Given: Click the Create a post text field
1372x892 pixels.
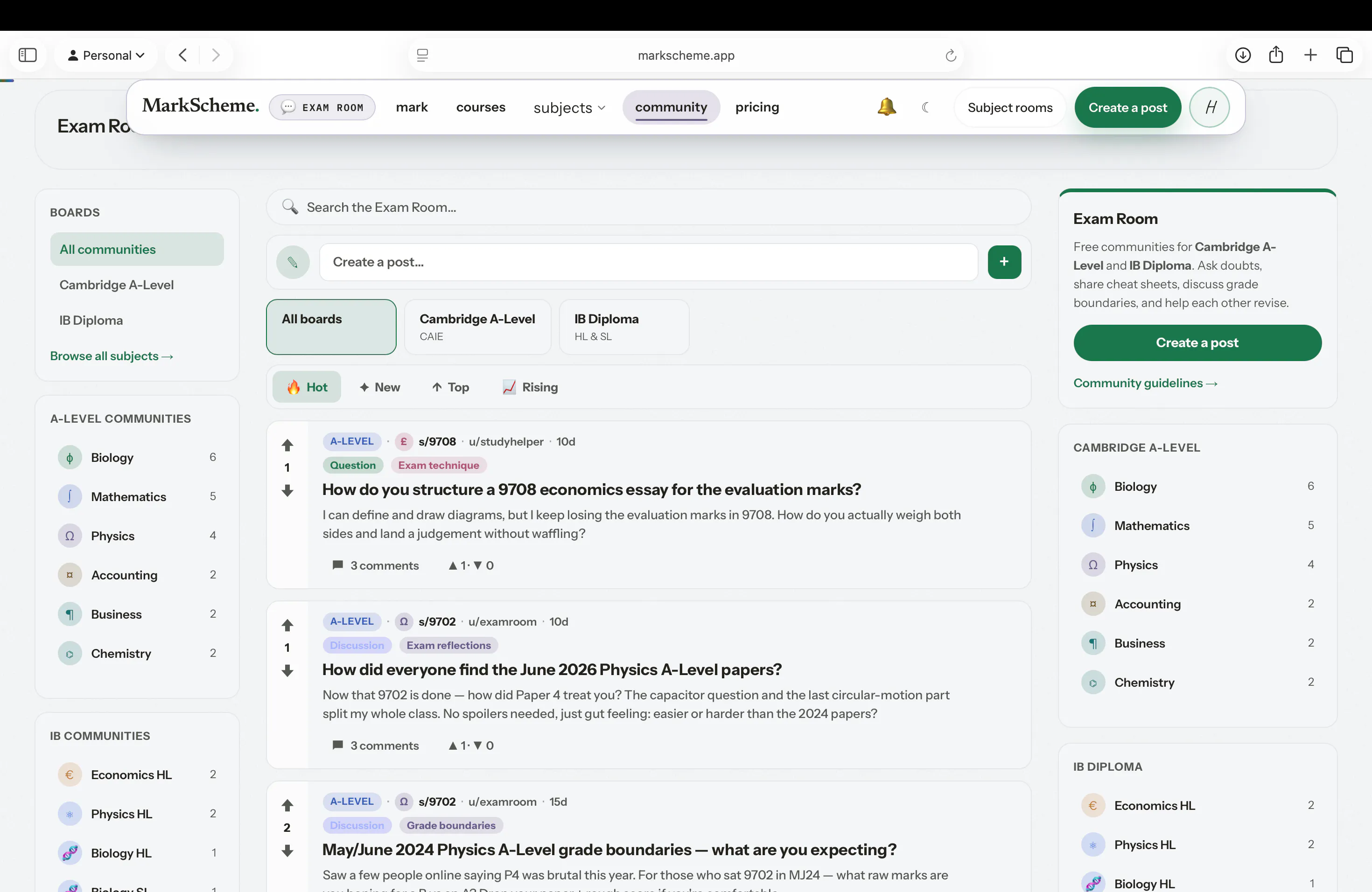Looking at the screenshot, I should click(x=648, y=262).
